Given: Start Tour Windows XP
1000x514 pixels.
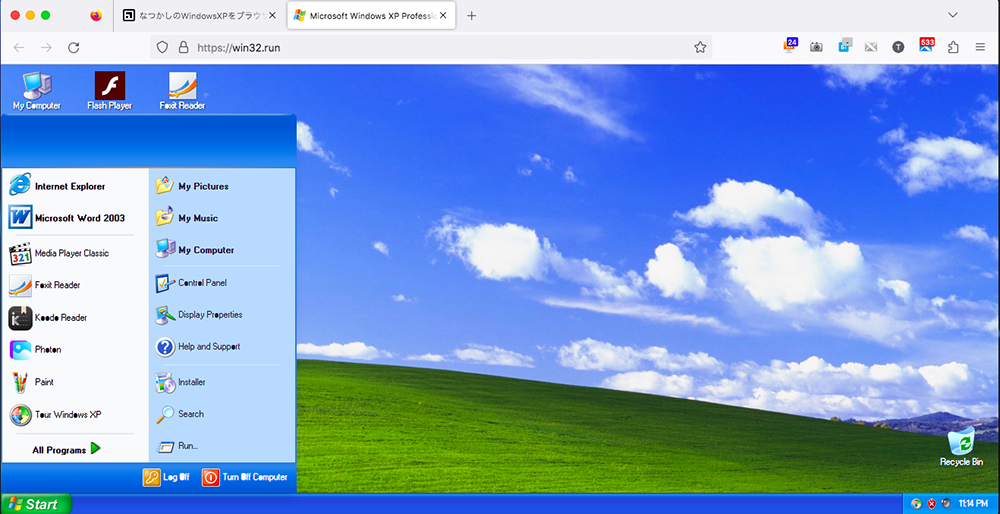Looking at the screenshot, I should 75,415.
